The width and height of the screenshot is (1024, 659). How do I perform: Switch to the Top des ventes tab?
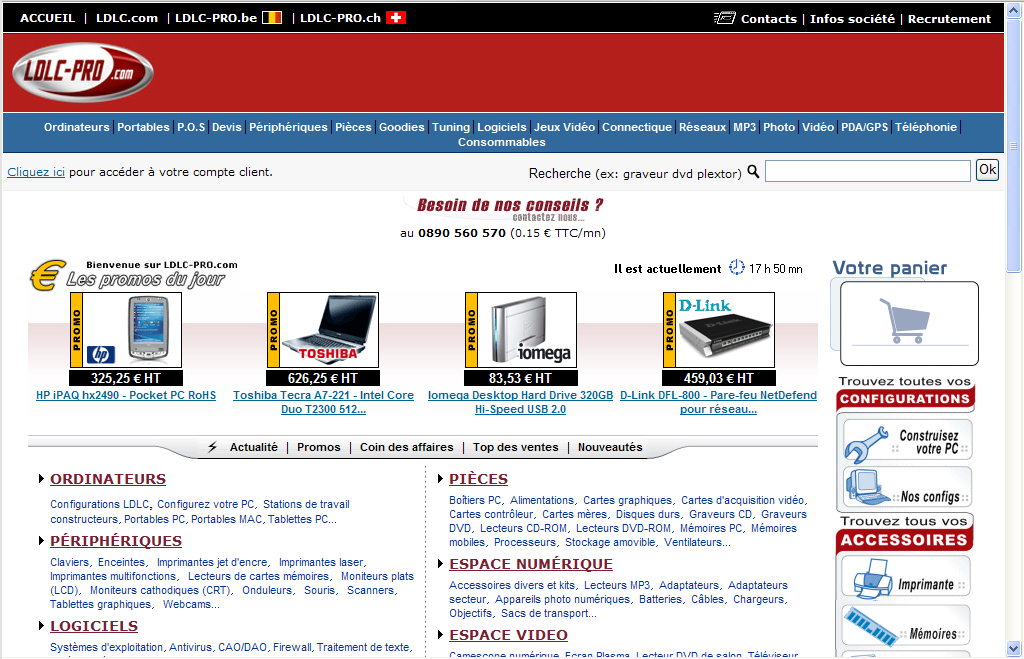[x=515, y=447]
